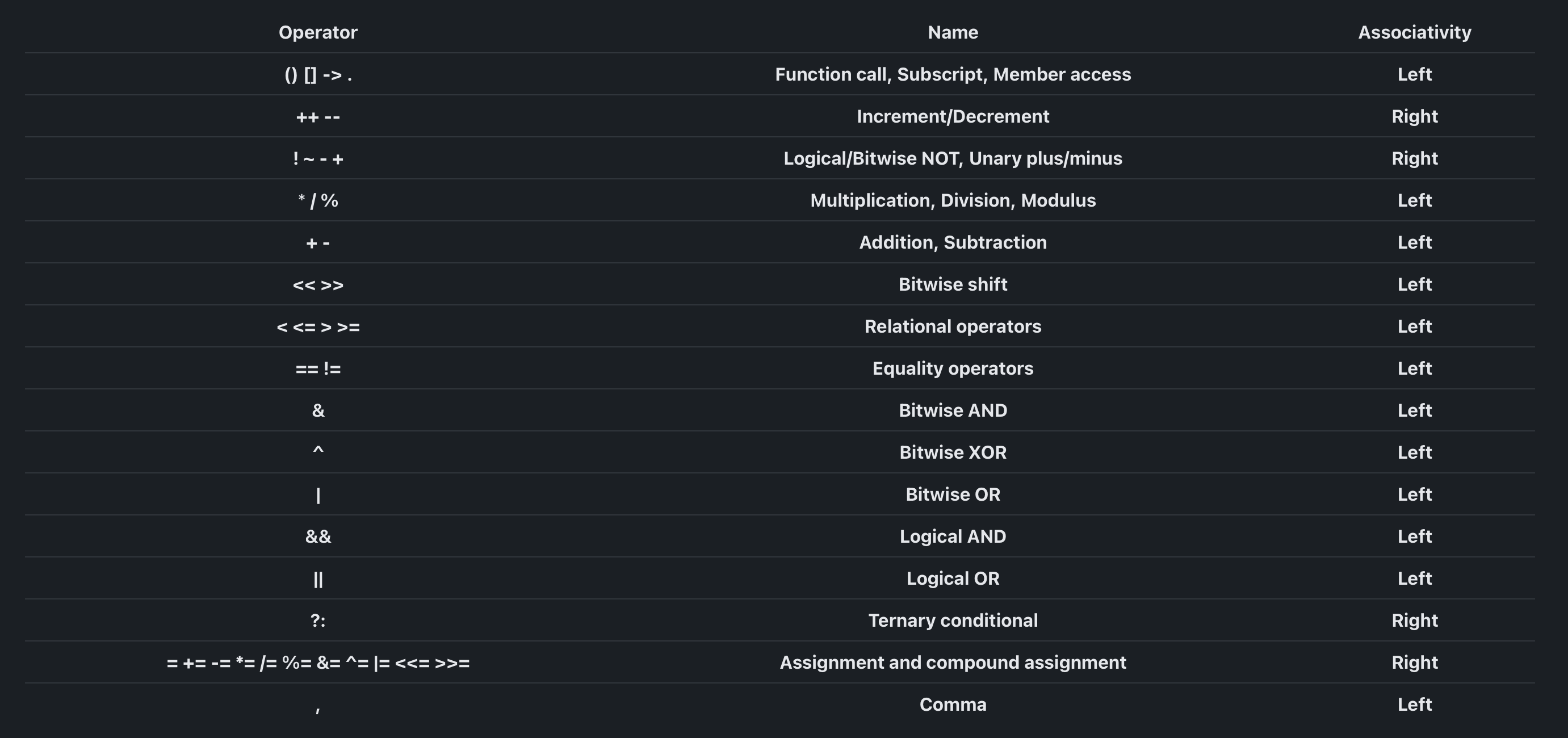The height and width of the screenshot is (738, 1568).
Task: Click the "Bitwise XOR" name cell
Action: (x=953, y=452)
